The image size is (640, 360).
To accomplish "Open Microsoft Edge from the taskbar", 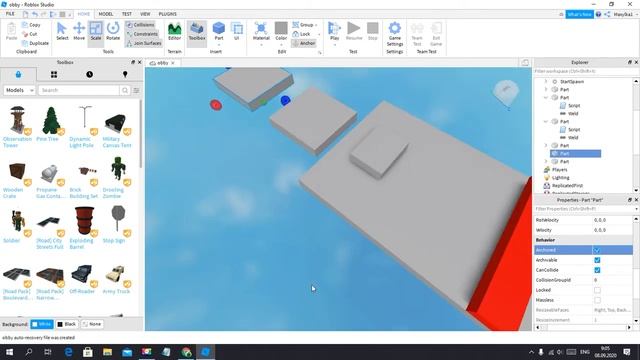I will tap(68, 352).
